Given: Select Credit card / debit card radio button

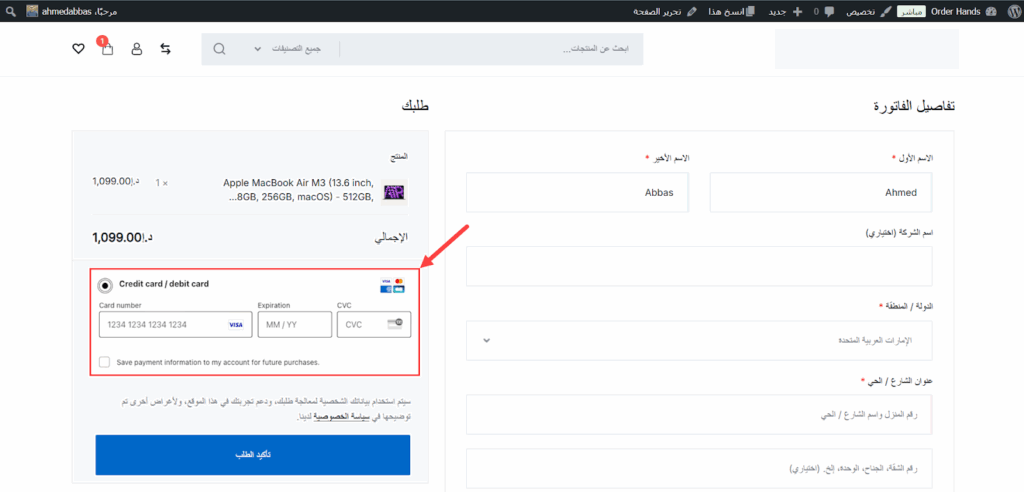Looking at the screenshot, I should point(105,285).
